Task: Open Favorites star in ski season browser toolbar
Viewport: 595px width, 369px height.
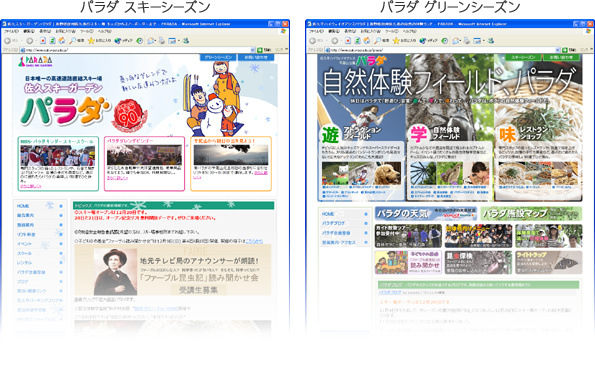Action: [91, 41]
